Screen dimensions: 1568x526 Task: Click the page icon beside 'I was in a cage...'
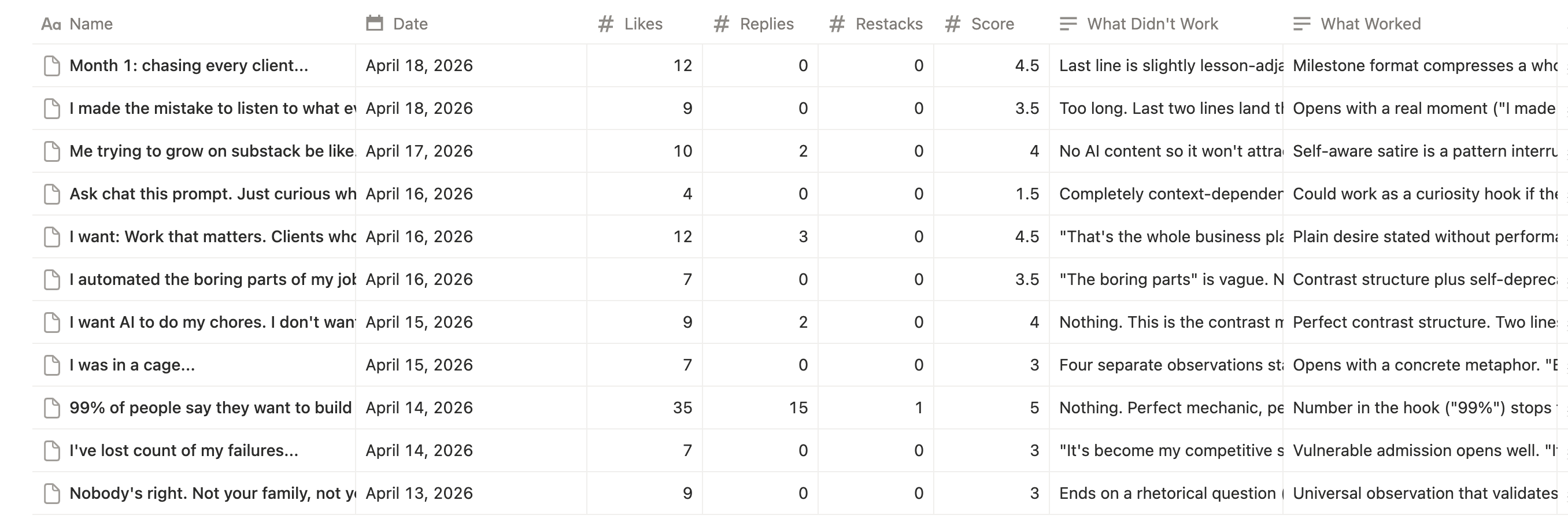53,365
